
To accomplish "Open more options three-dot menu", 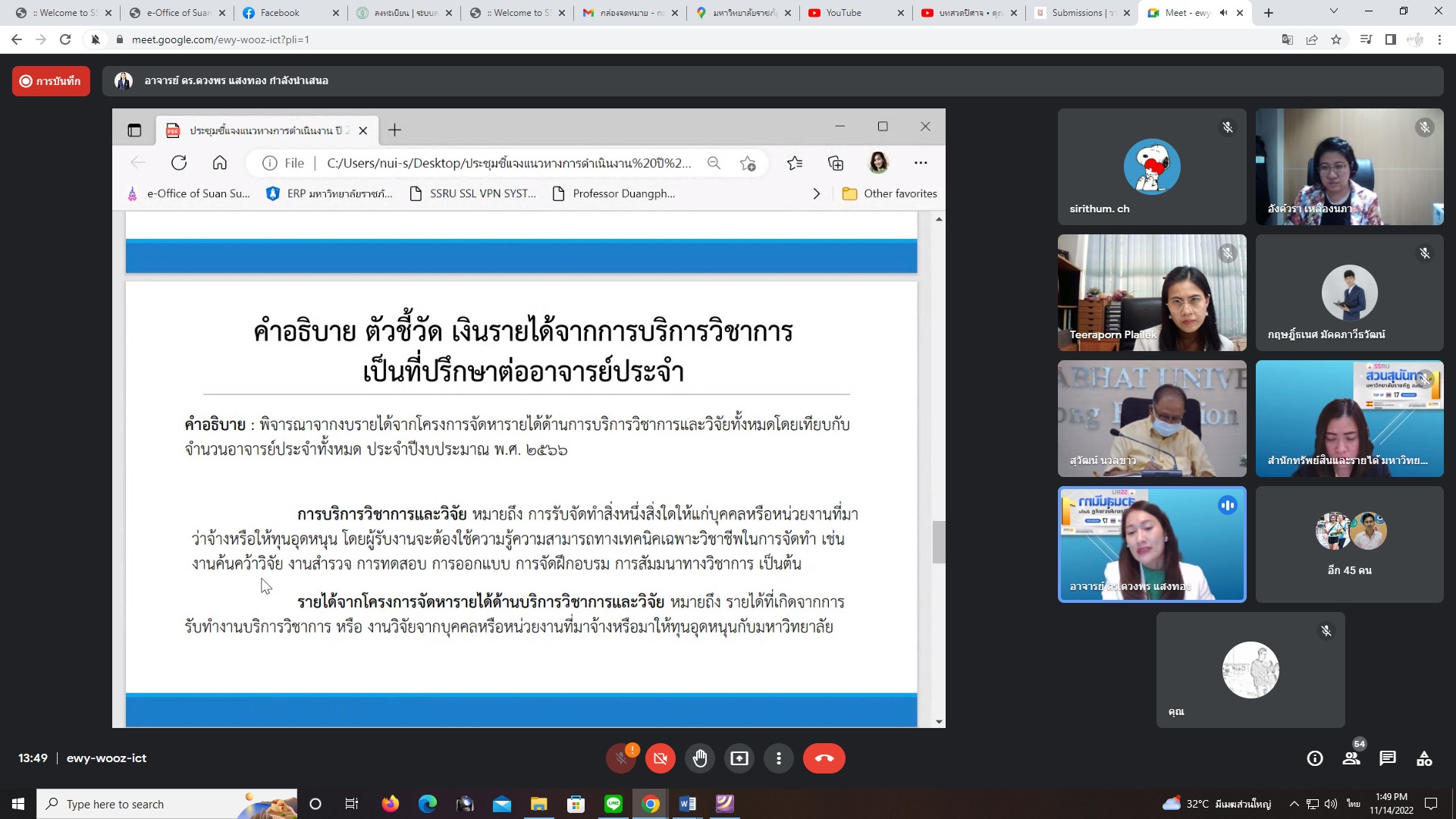I will (778, 758).
